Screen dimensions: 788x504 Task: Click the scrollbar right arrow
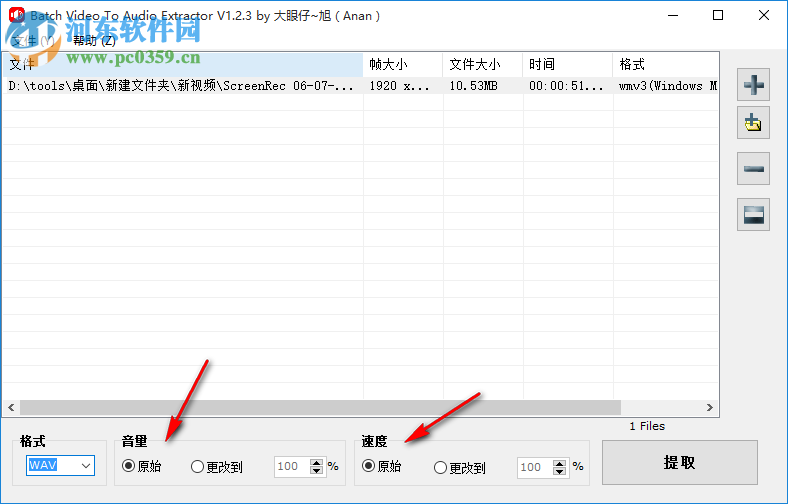click(710, 407)
